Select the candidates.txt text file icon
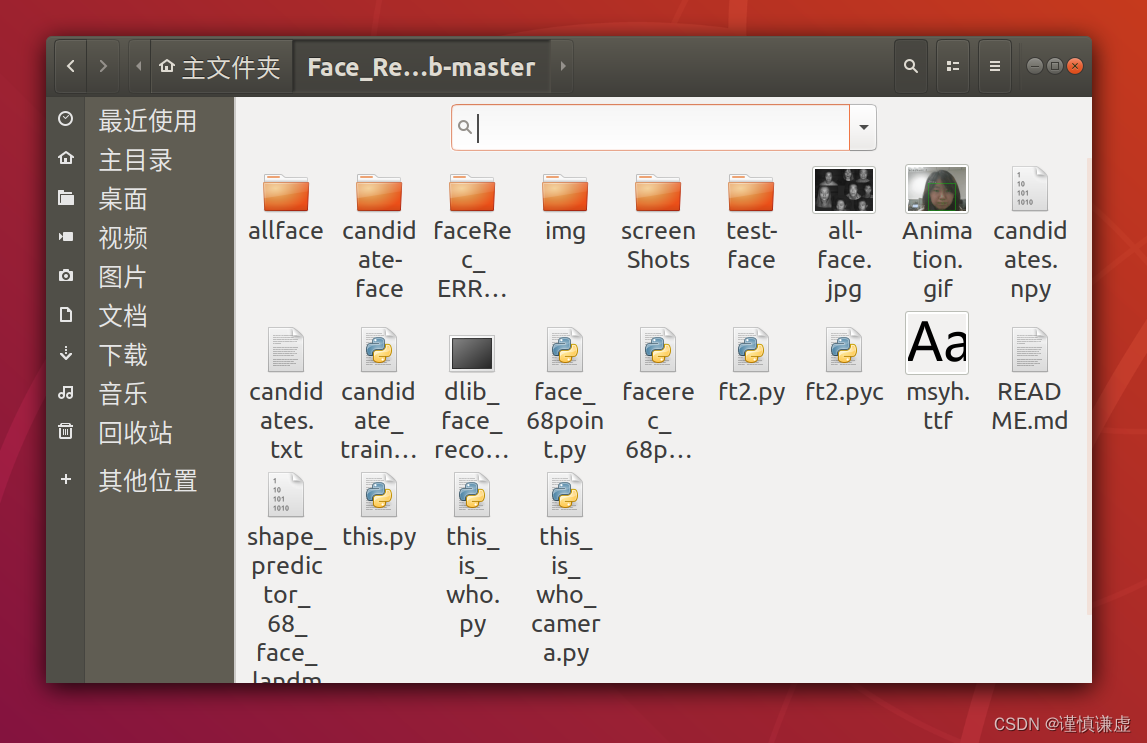Screen dimensions: 1147x743 [x=286, y=350]
